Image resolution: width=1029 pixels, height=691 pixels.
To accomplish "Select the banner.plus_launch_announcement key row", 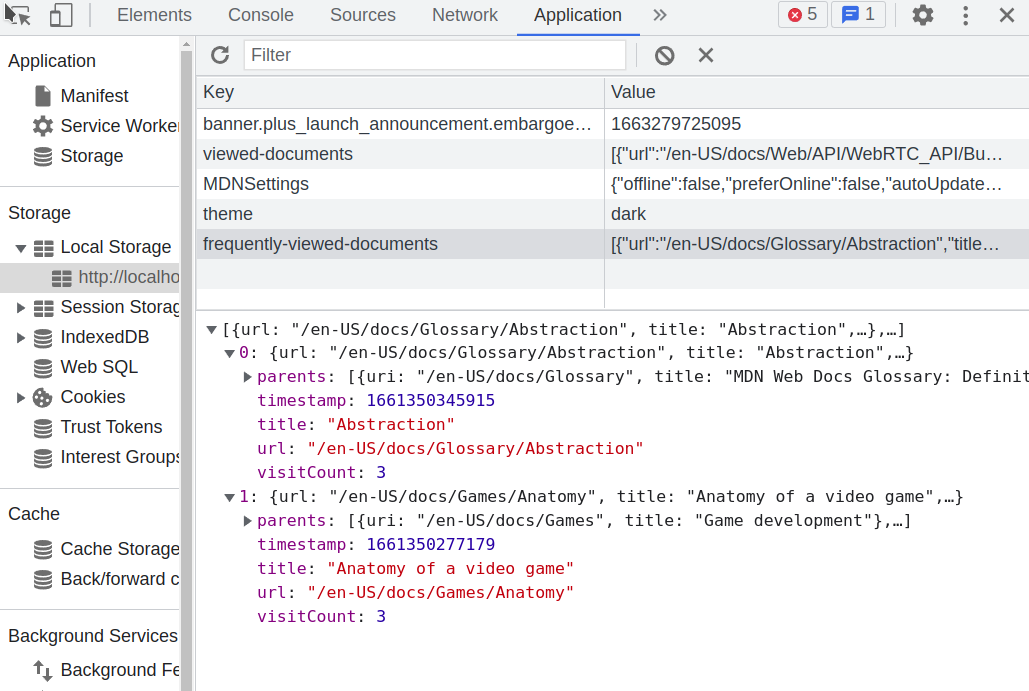I will 400,124.
